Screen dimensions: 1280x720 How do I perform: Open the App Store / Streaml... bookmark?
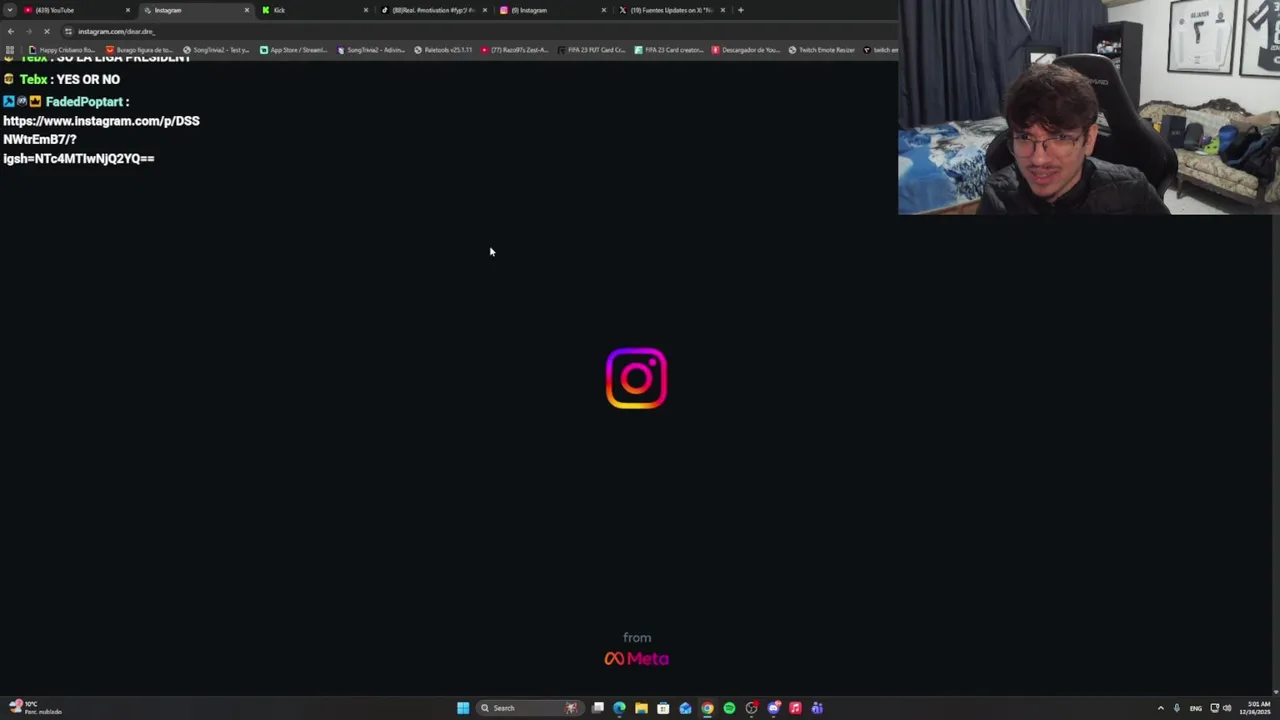pos(293,50)
